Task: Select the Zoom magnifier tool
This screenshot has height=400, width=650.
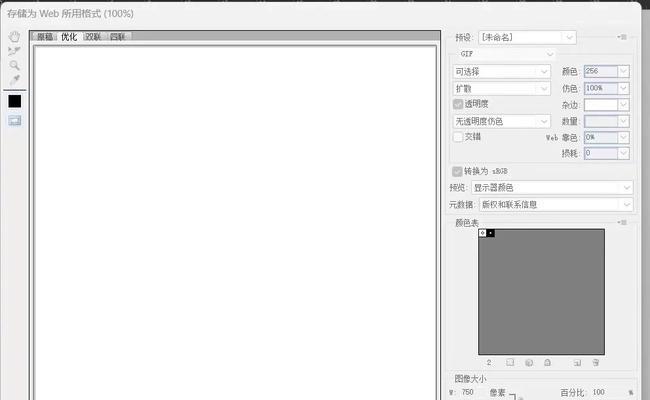Action: [x=15, y=65]
